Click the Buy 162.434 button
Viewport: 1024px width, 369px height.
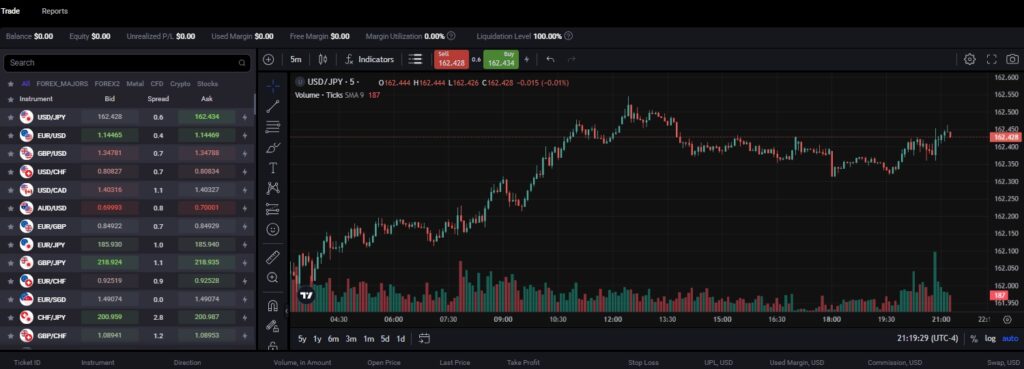click(x=501, y=59)
